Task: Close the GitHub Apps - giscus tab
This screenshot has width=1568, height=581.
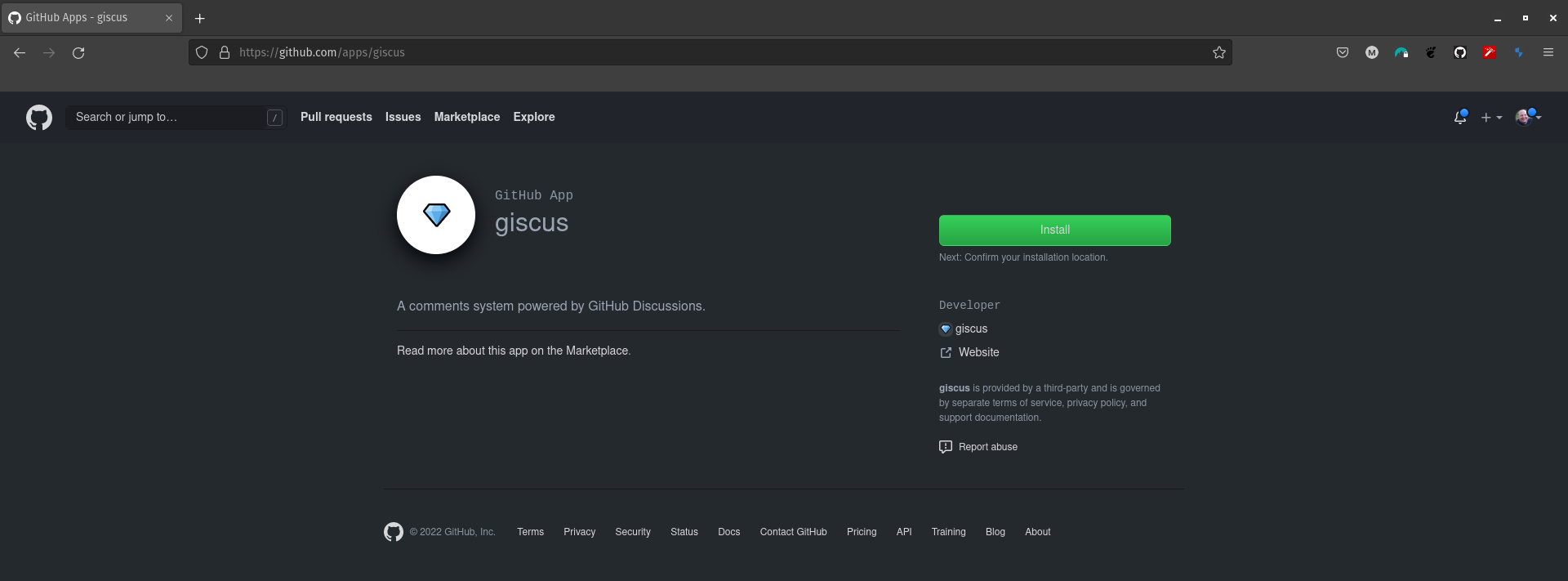Action: pyautogui.click(x=169, y=18)
